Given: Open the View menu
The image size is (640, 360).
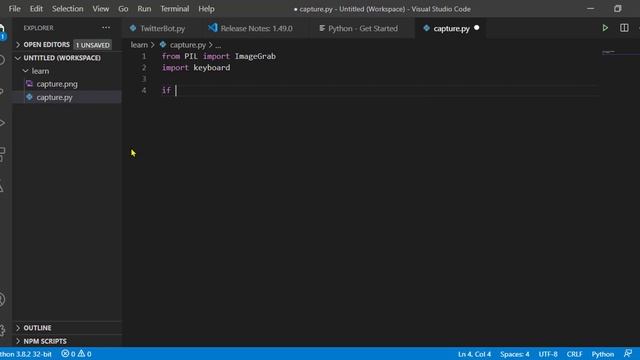Looking at the screenshot, I should click(100, 9).
